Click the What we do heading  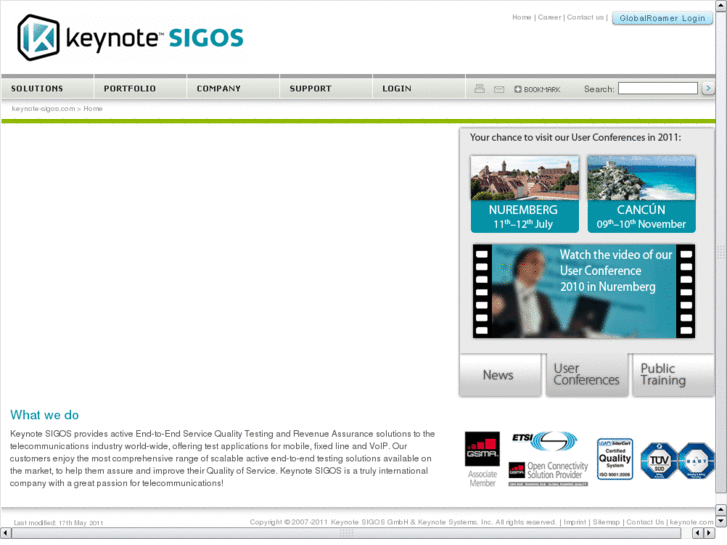45,415
